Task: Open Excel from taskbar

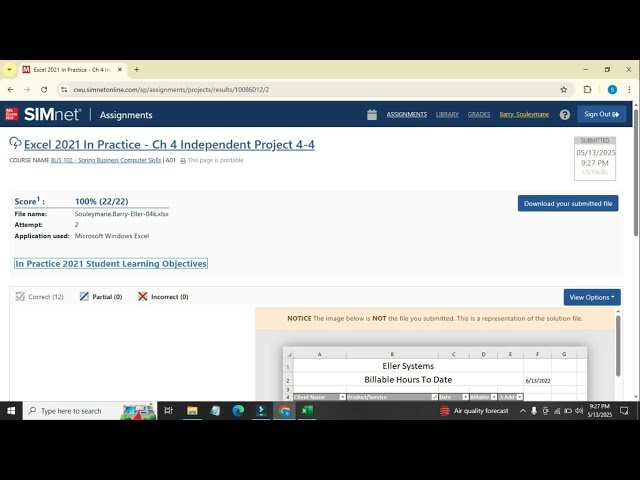Action: pyautogui.click(x=307, y=411)
